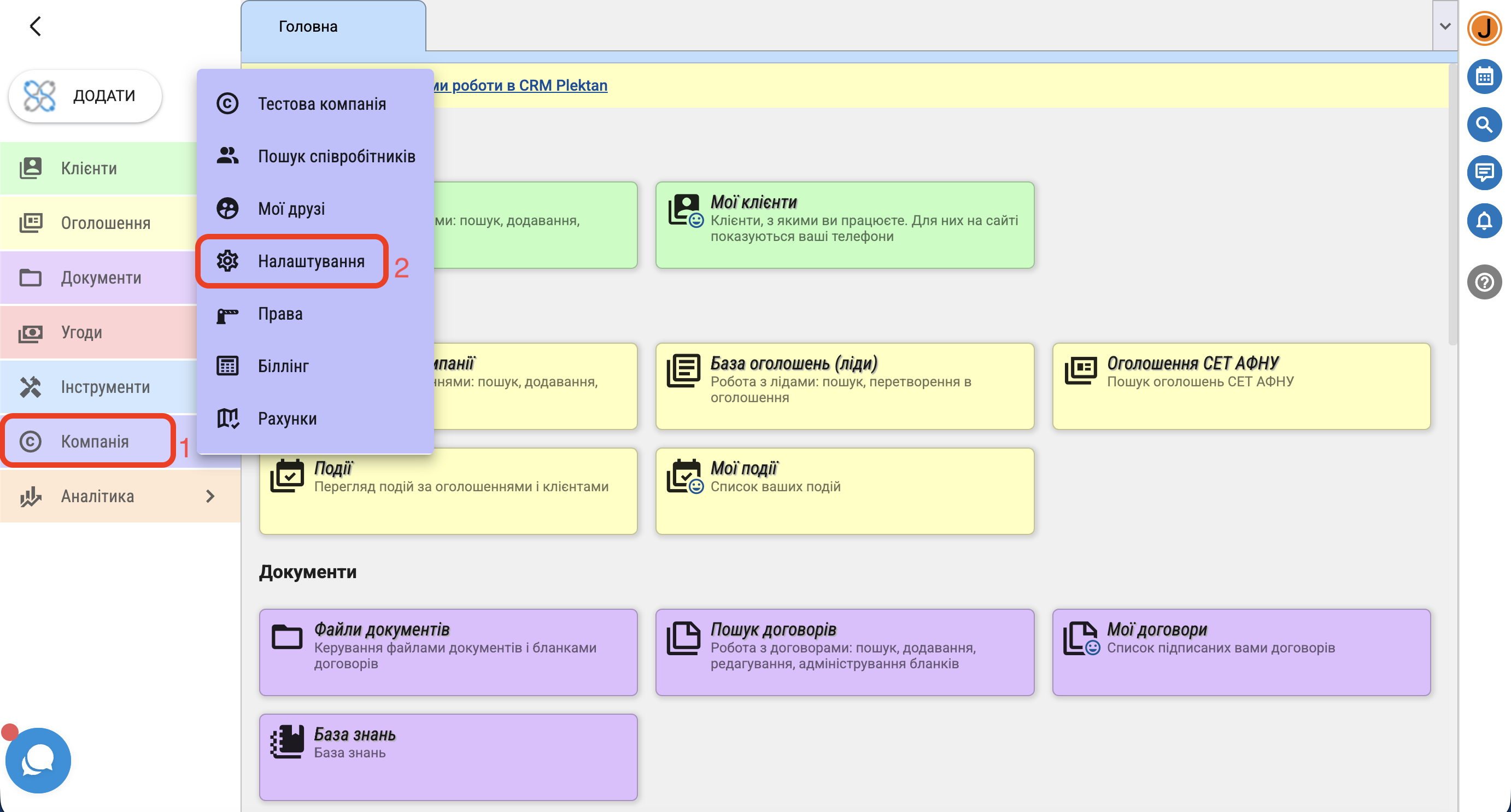Open the live chat bubble widget
This screenshot has height=812, width=1511.
38,761
